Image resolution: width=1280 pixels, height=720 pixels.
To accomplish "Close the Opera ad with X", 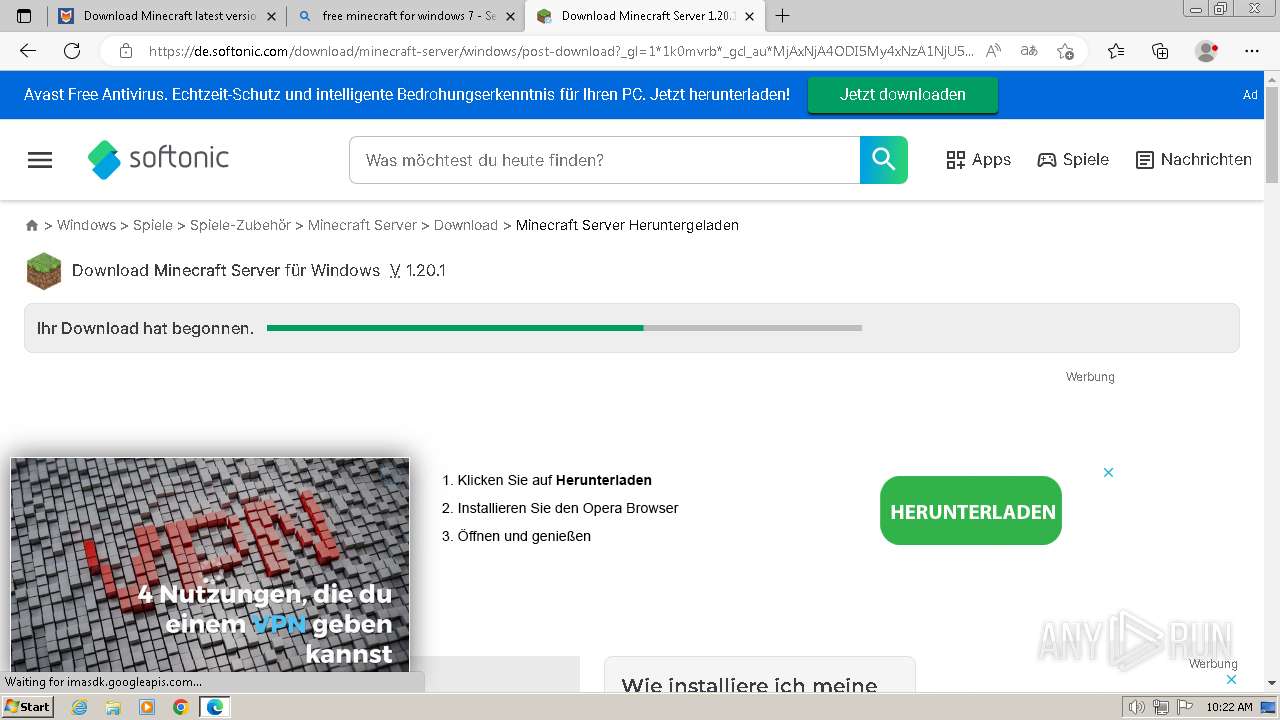I will (x=1108, y=472).
